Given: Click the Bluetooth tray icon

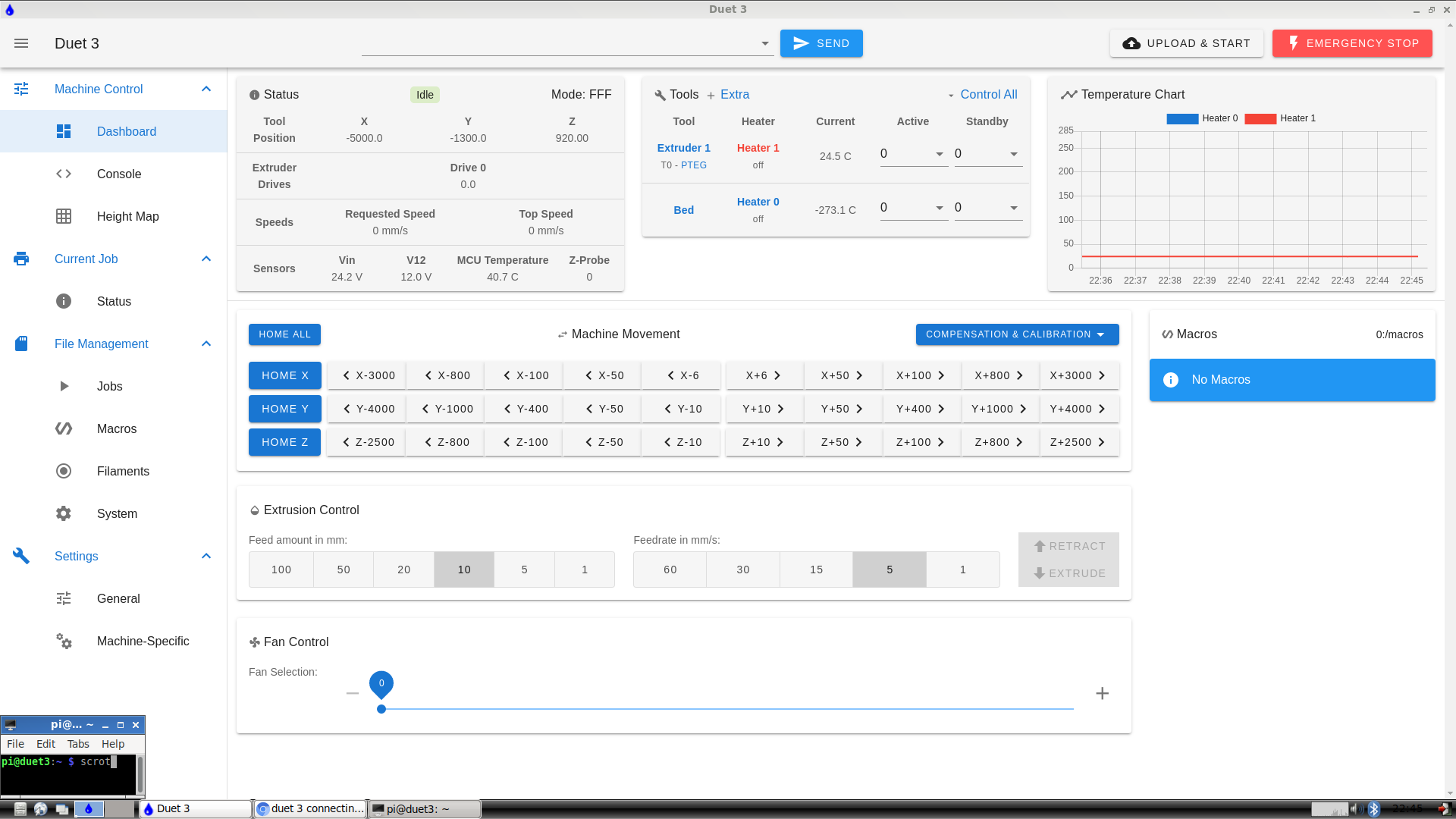Looking at the screenshot, I should click(x=1373, y=809).
